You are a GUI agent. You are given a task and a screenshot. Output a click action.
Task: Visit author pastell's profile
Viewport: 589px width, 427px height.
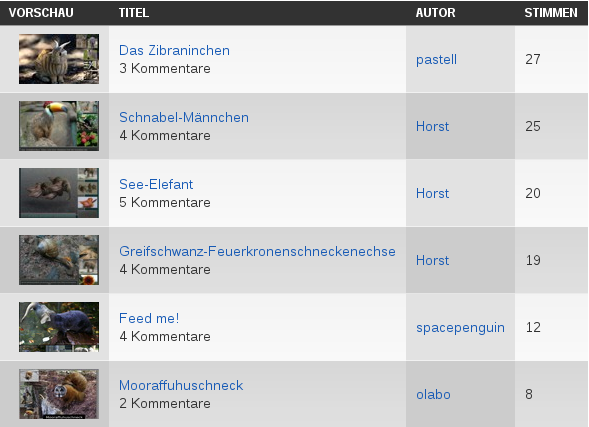point(436,59)
